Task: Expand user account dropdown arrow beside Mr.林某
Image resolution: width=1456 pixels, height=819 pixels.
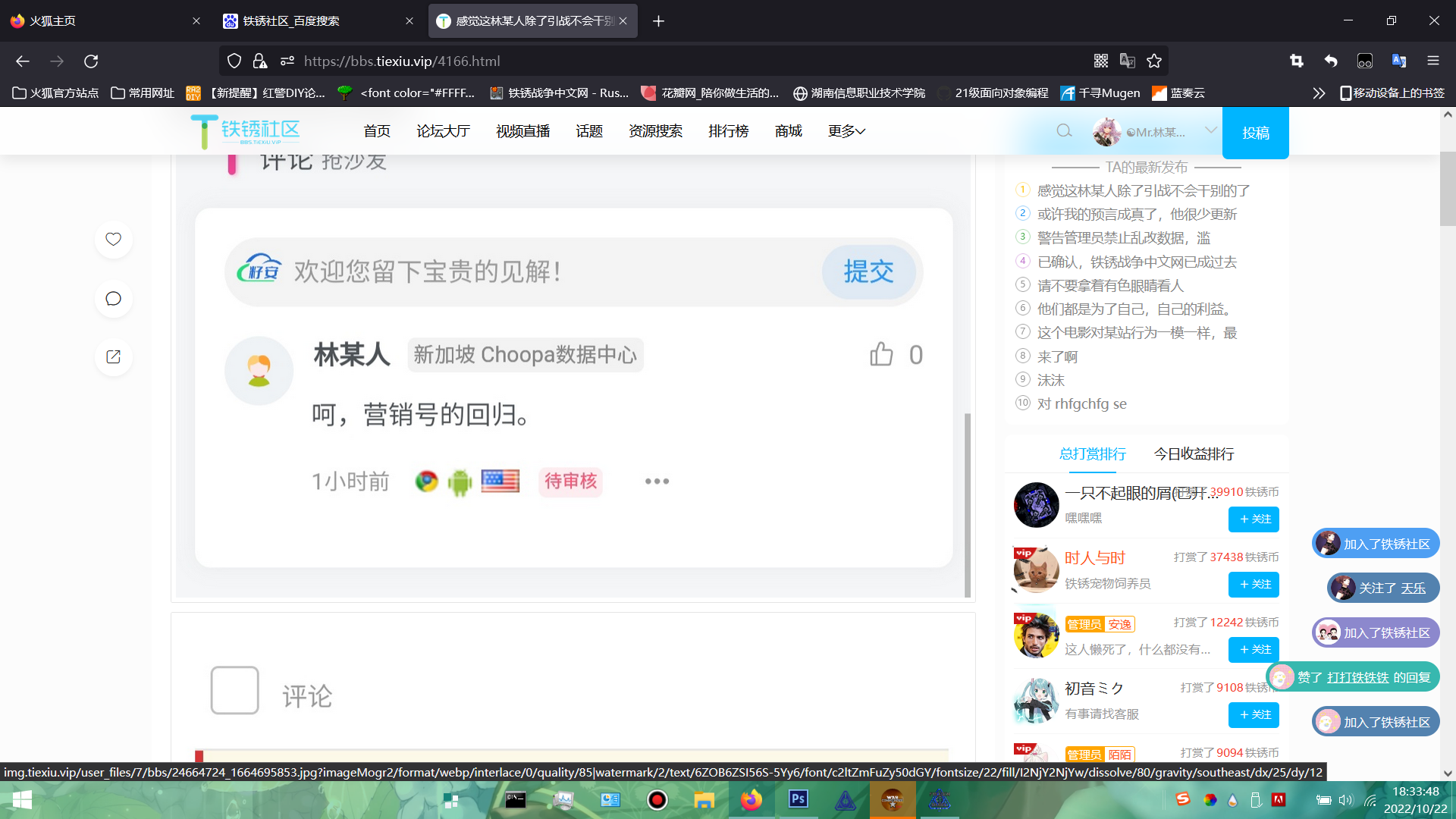Action: (1211, 130)
